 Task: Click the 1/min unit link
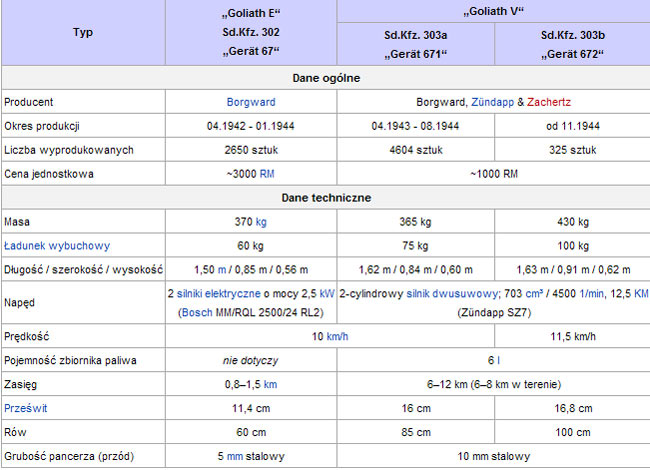(592, 294)
